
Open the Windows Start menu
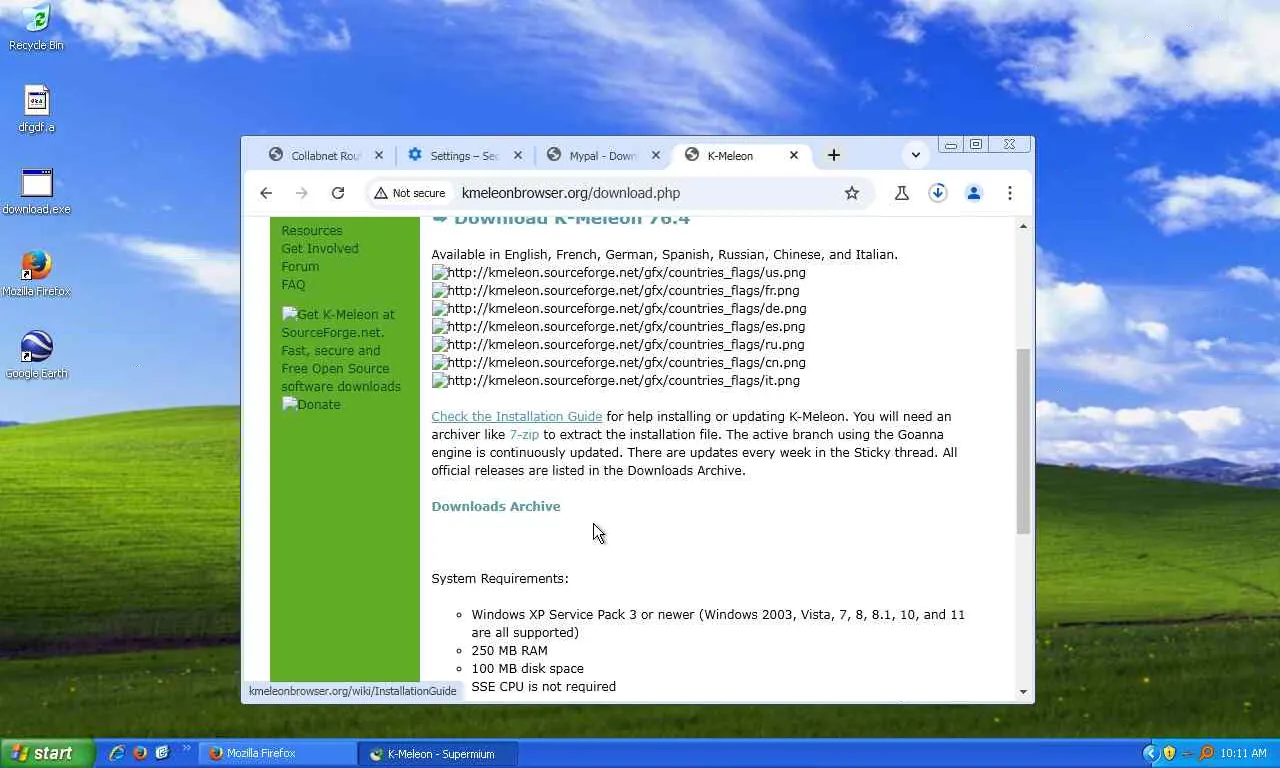(x=48, y=754)
